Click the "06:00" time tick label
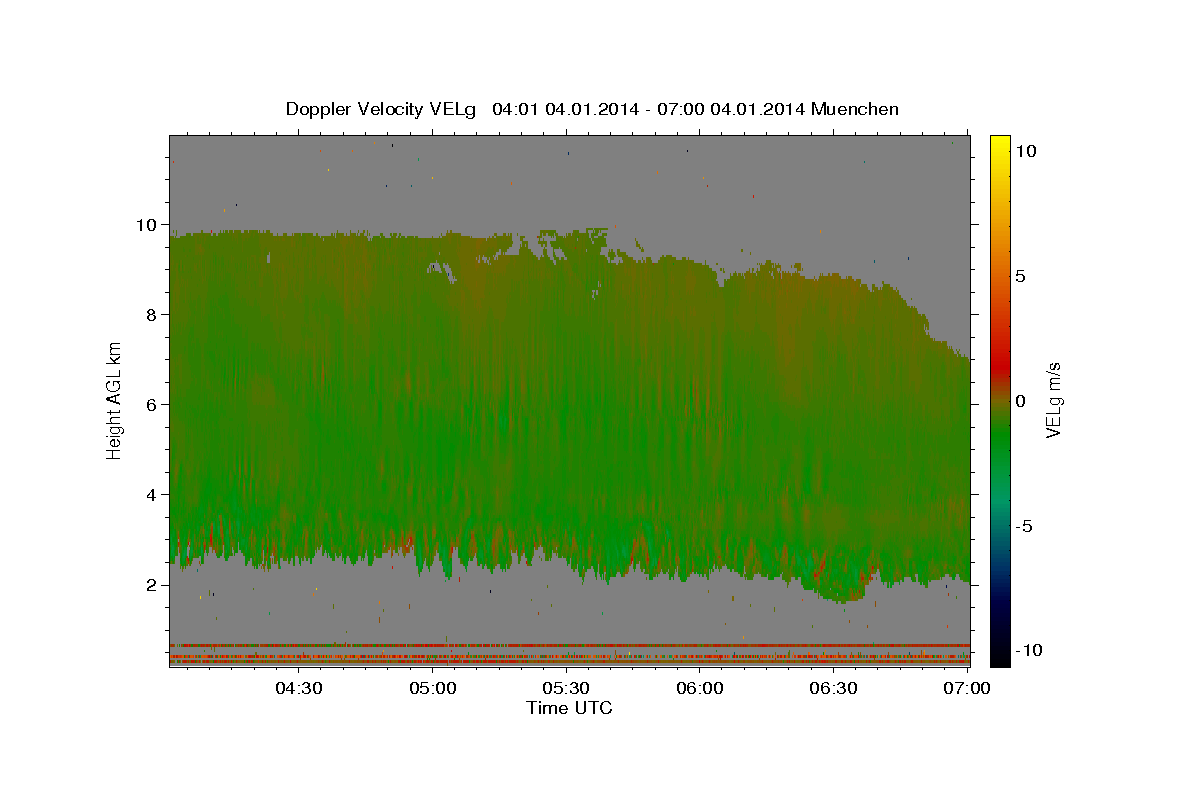Image resolution: width=1200 pixels, height=800 pixels. point(700,688)
